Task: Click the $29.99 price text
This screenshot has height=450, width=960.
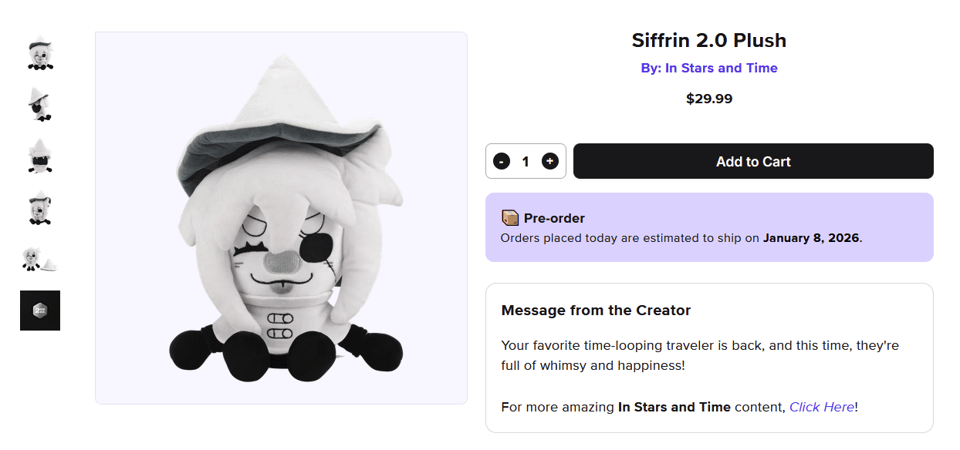Action: click(709, 98)
